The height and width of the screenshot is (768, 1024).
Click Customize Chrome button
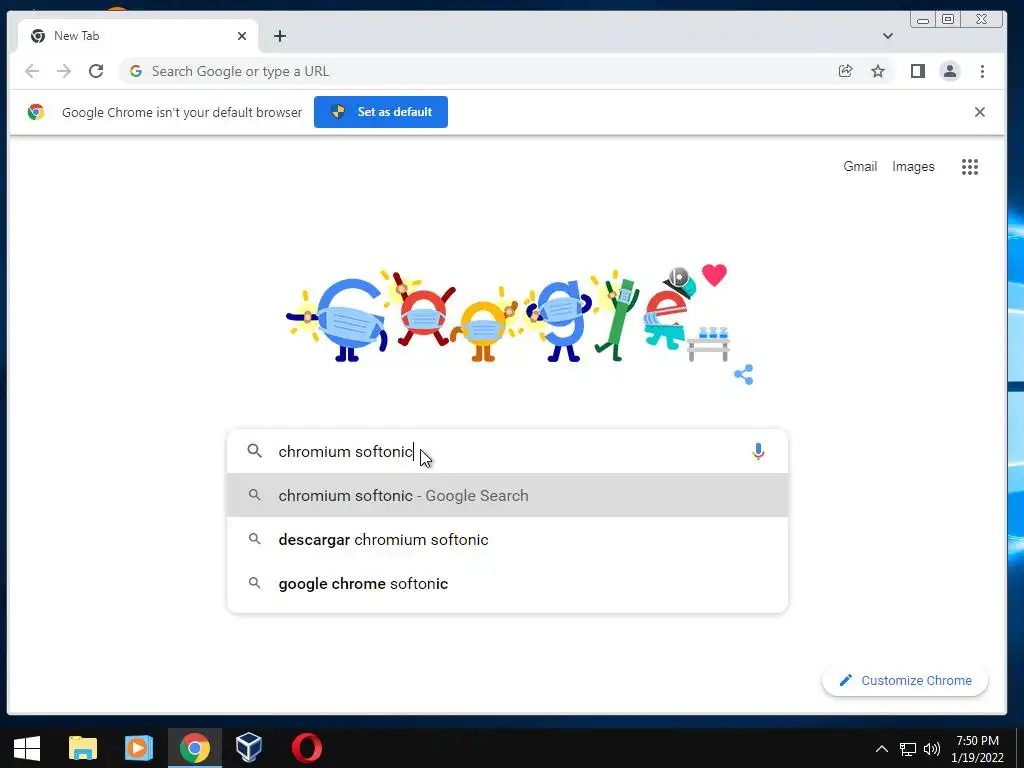coord(904,680)
